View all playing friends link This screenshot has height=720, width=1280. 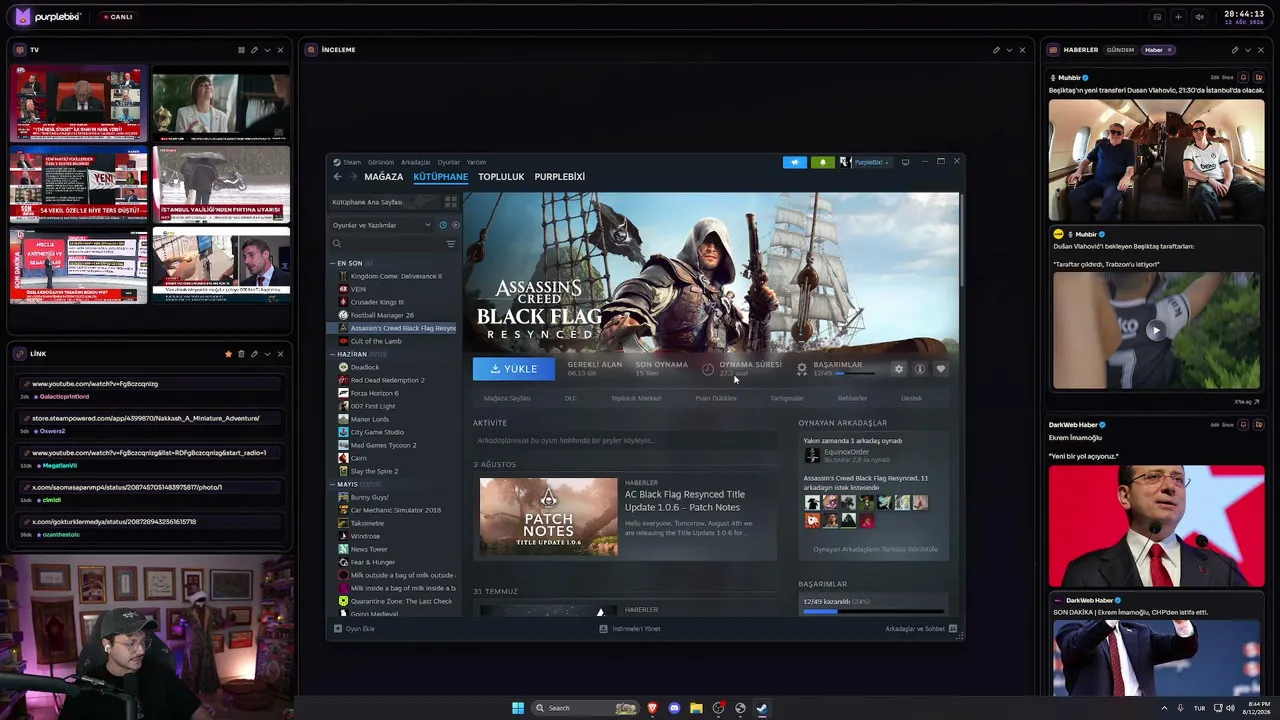[875, 549]
